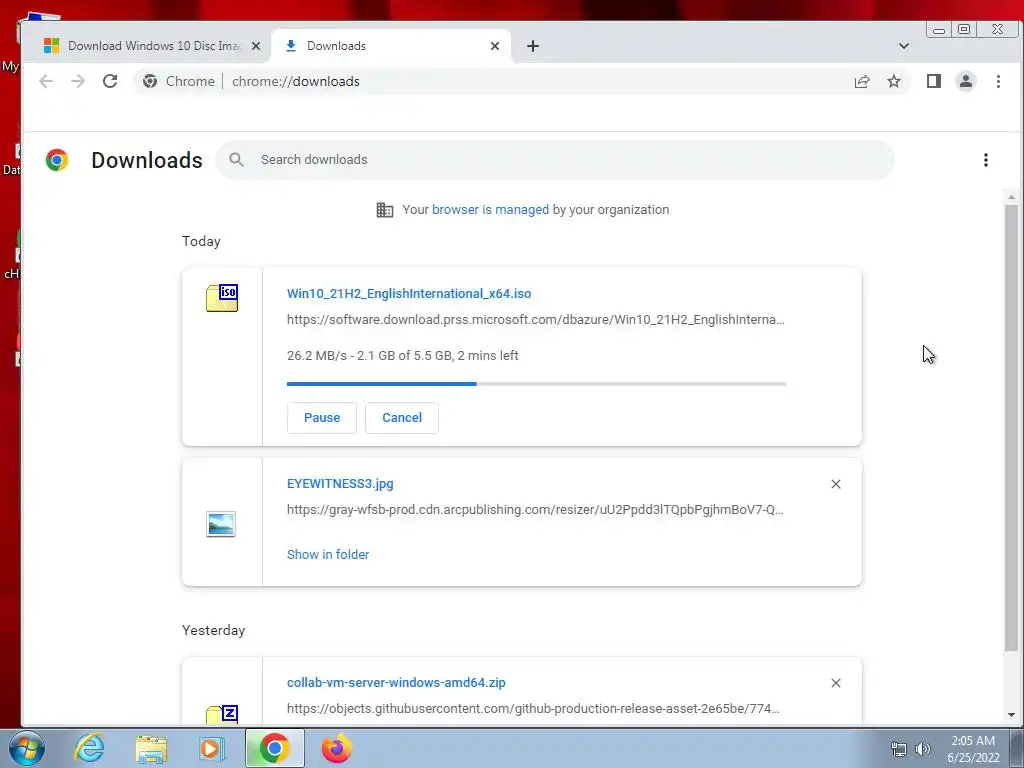Click the managed organization building icon

pos(385,210)
